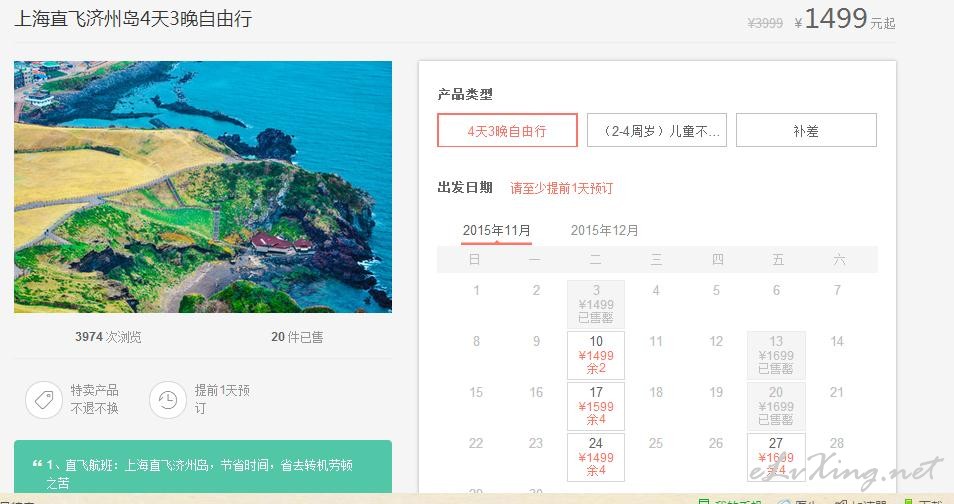Screen dimensions: 954x504
Task: Click the price tag icon beside 特卖产品
Action: pos(44,400)
